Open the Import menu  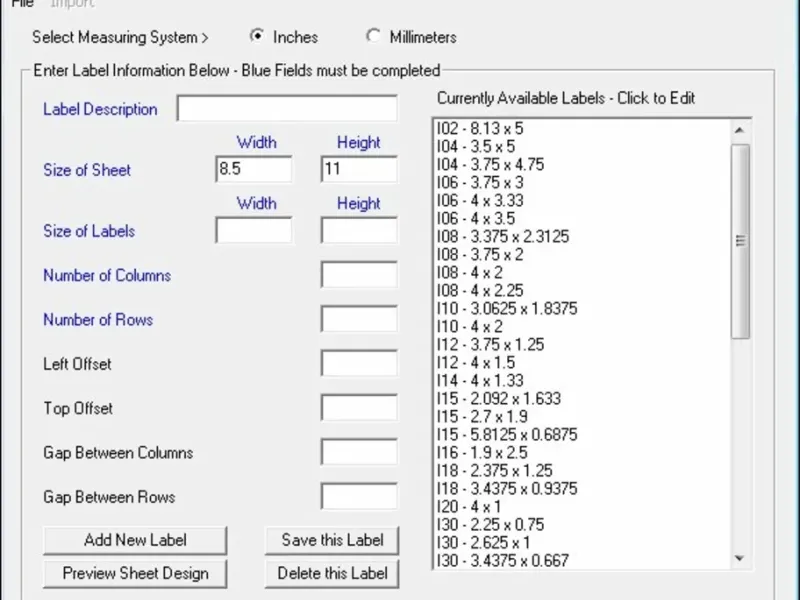coord(72,4)
